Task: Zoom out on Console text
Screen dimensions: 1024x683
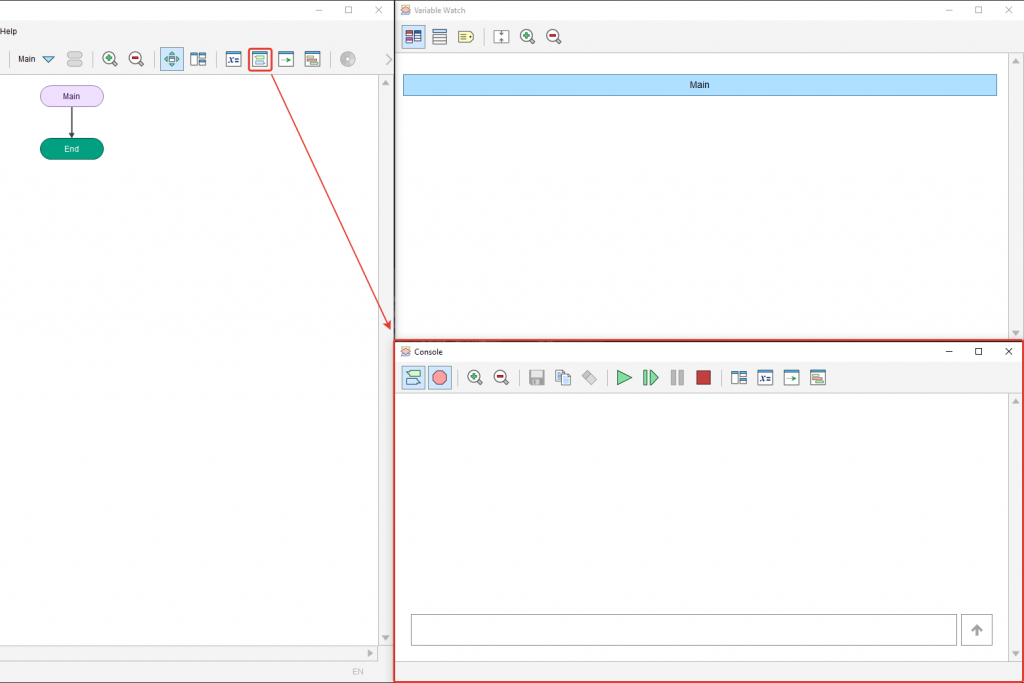Action: coord(501,377)
